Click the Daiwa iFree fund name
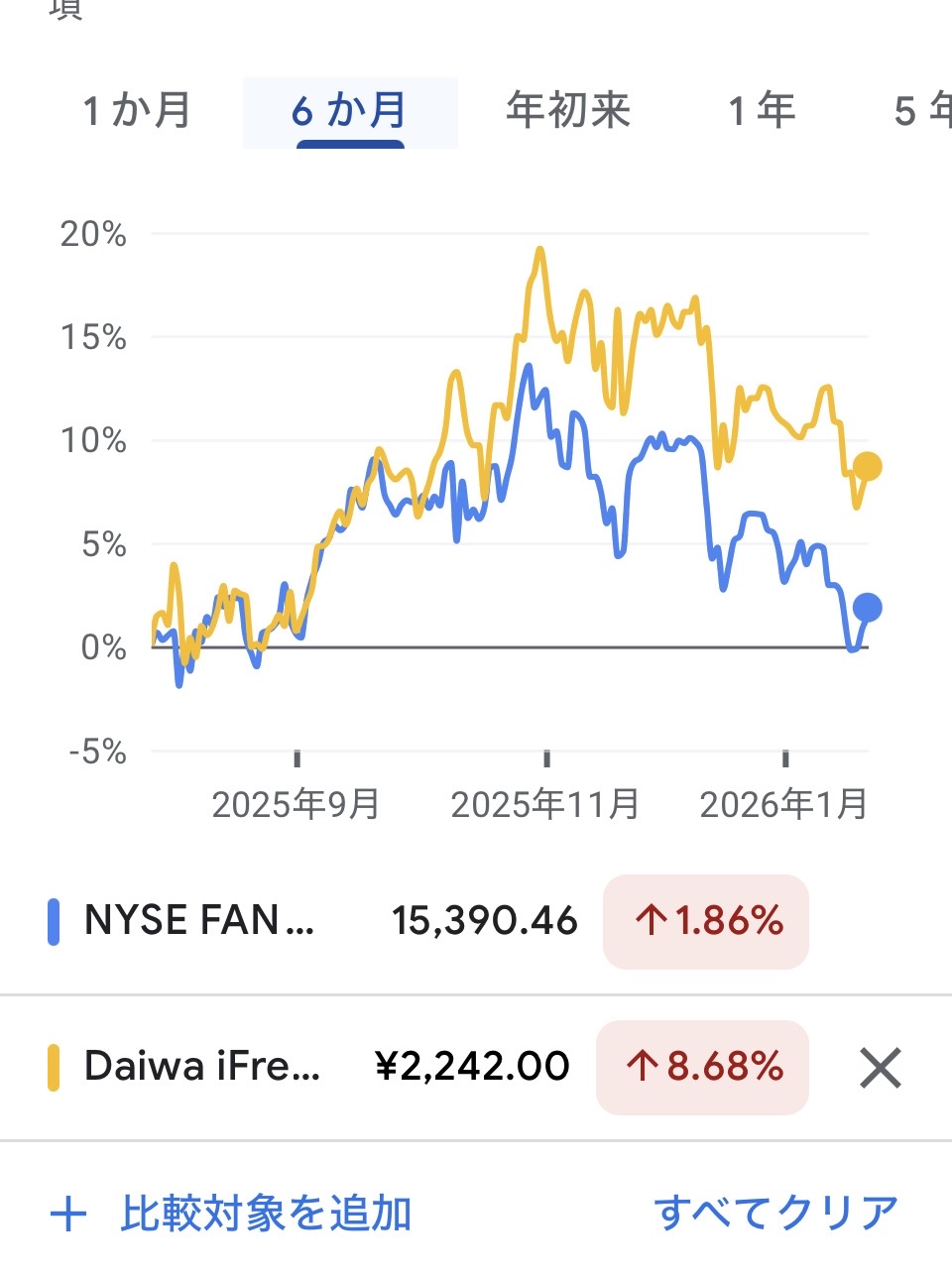The width and height of the screenshot is (952, 1276). (x=202, y=1067)
